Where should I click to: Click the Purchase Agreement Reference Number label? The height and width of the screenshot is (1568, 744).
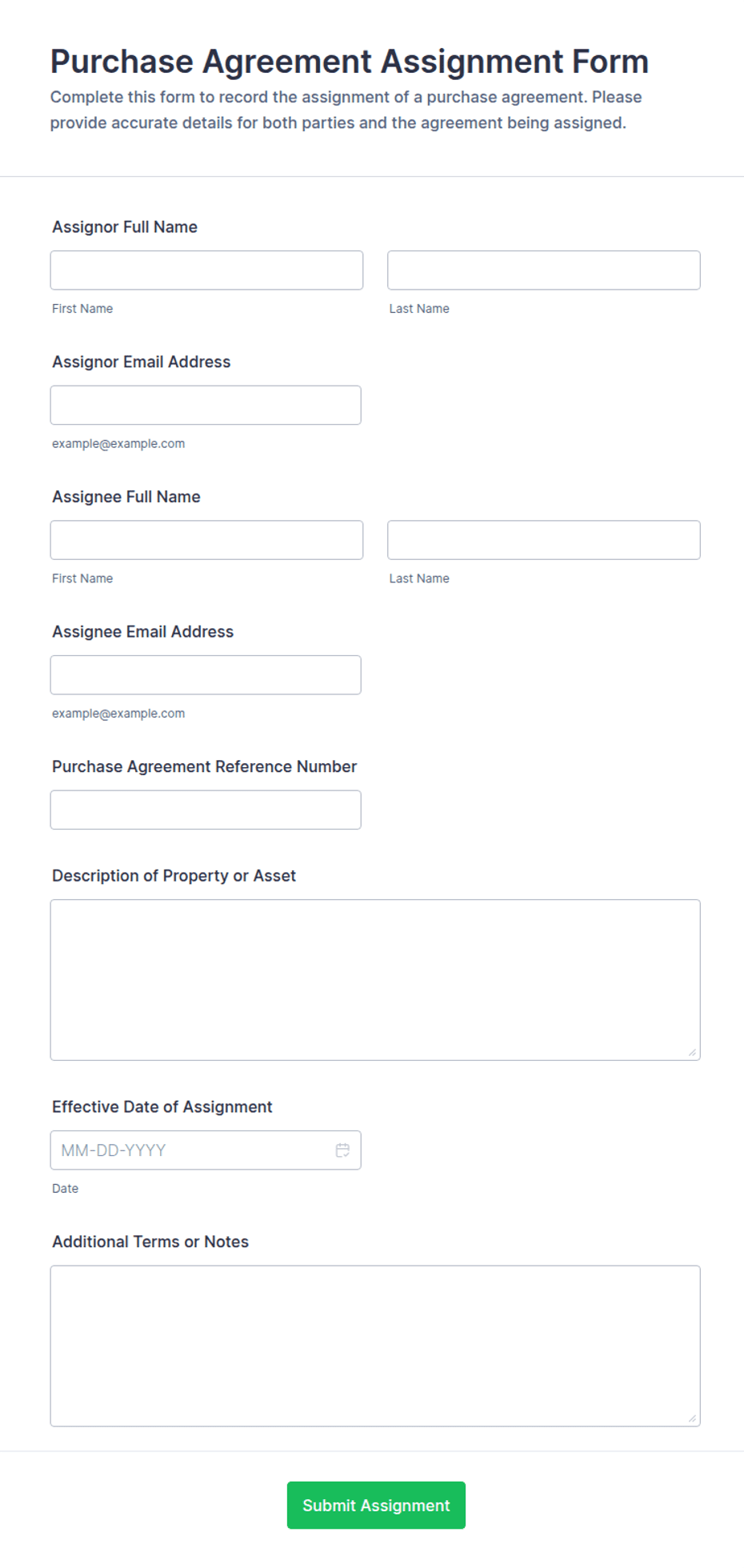(x=204, y=766)
